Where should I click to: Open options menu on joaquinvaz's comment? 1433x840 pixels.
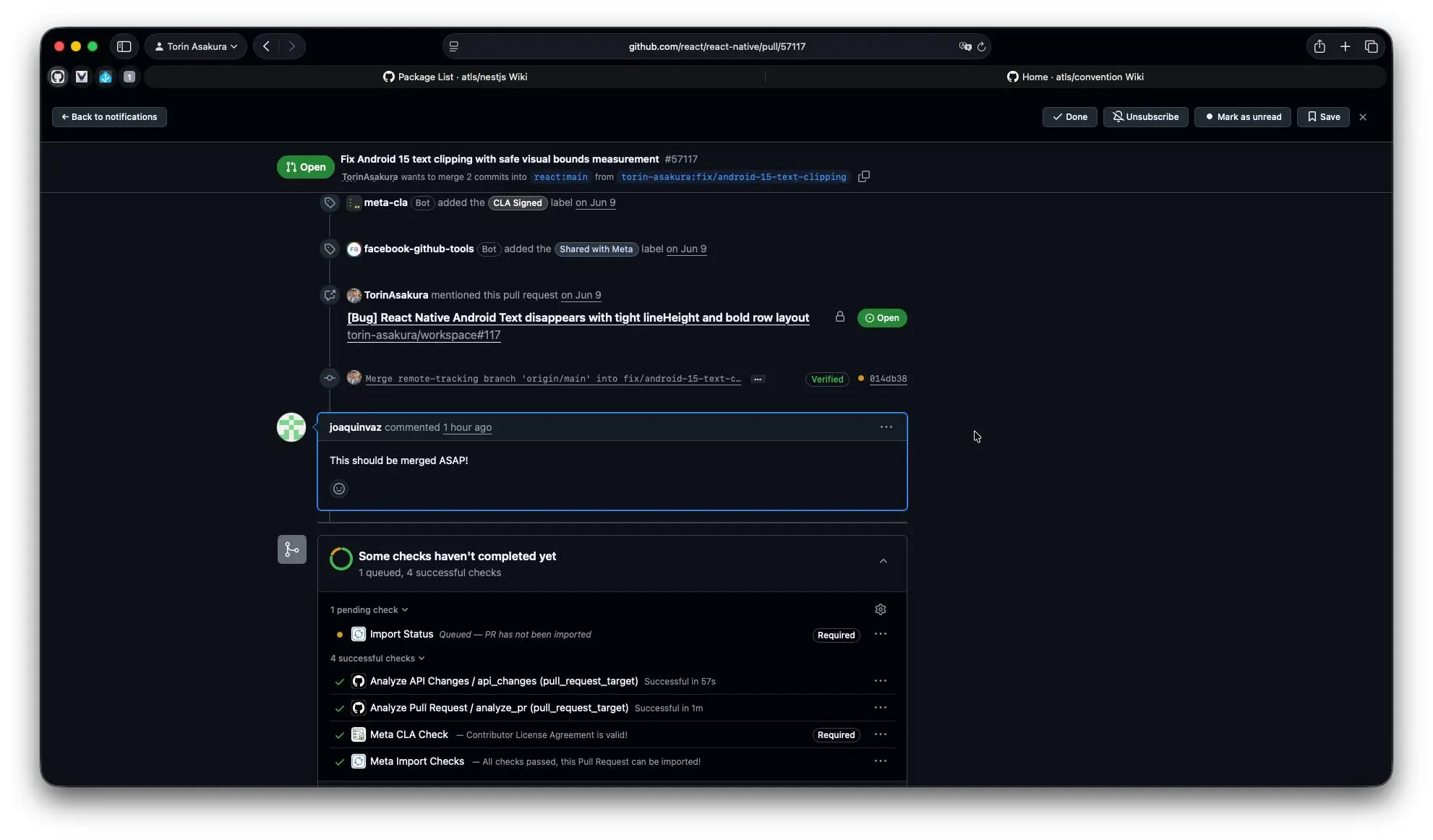[886, 427]
